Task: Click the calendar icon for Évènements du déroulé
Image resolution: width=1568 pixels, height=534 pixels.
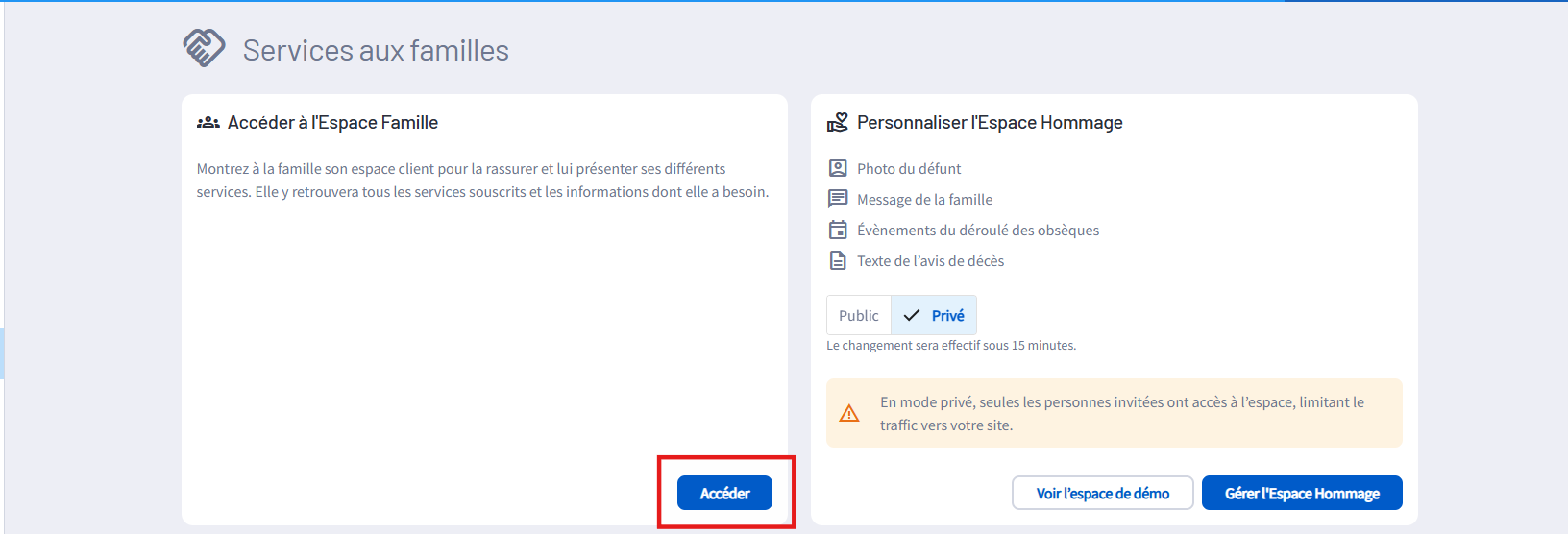Action: [838, 230]
